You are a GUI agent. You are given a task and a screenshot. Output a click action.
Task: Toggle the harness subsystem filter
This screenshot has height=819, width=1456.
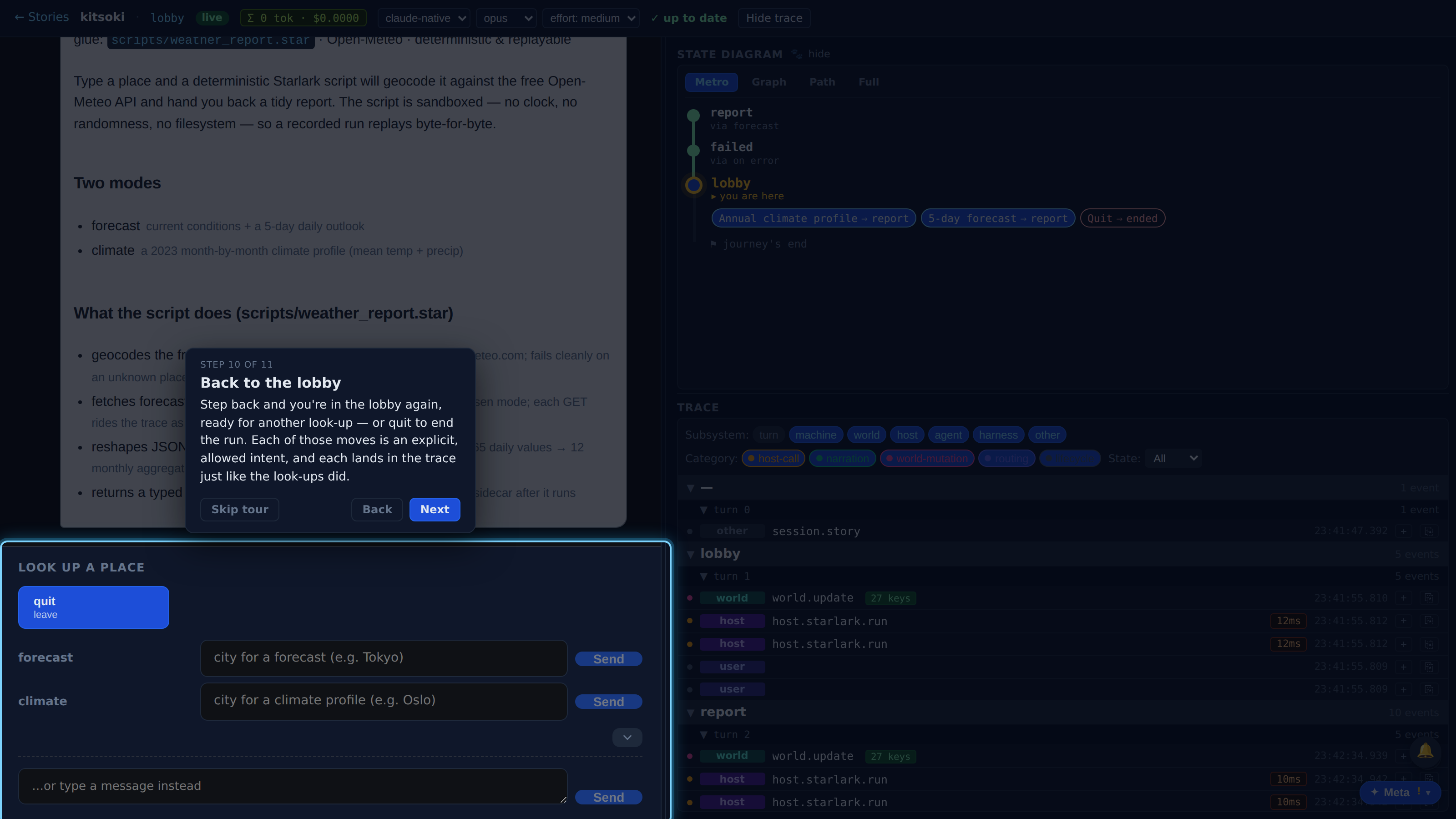coord(998,435)
